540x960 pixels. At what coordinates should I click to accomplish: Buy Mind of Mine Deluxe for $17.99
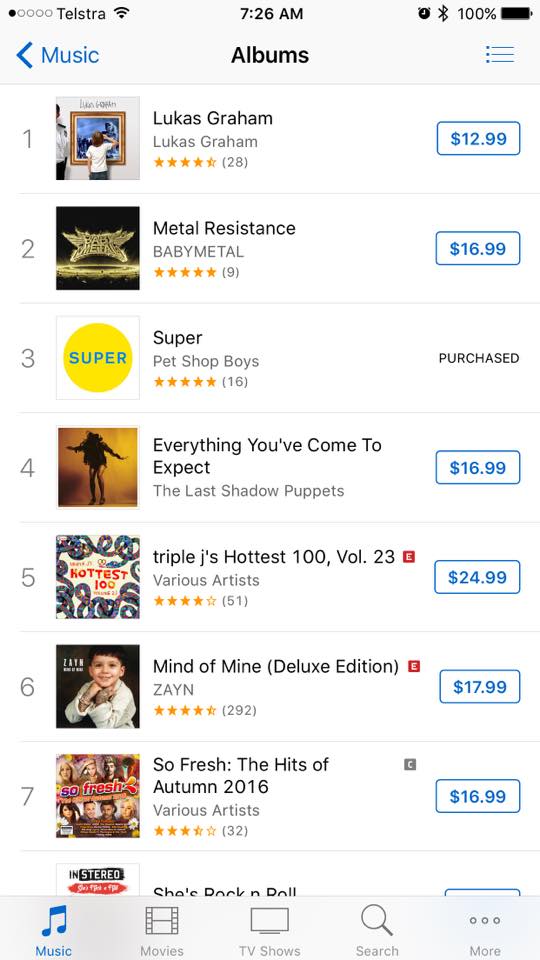480,686
